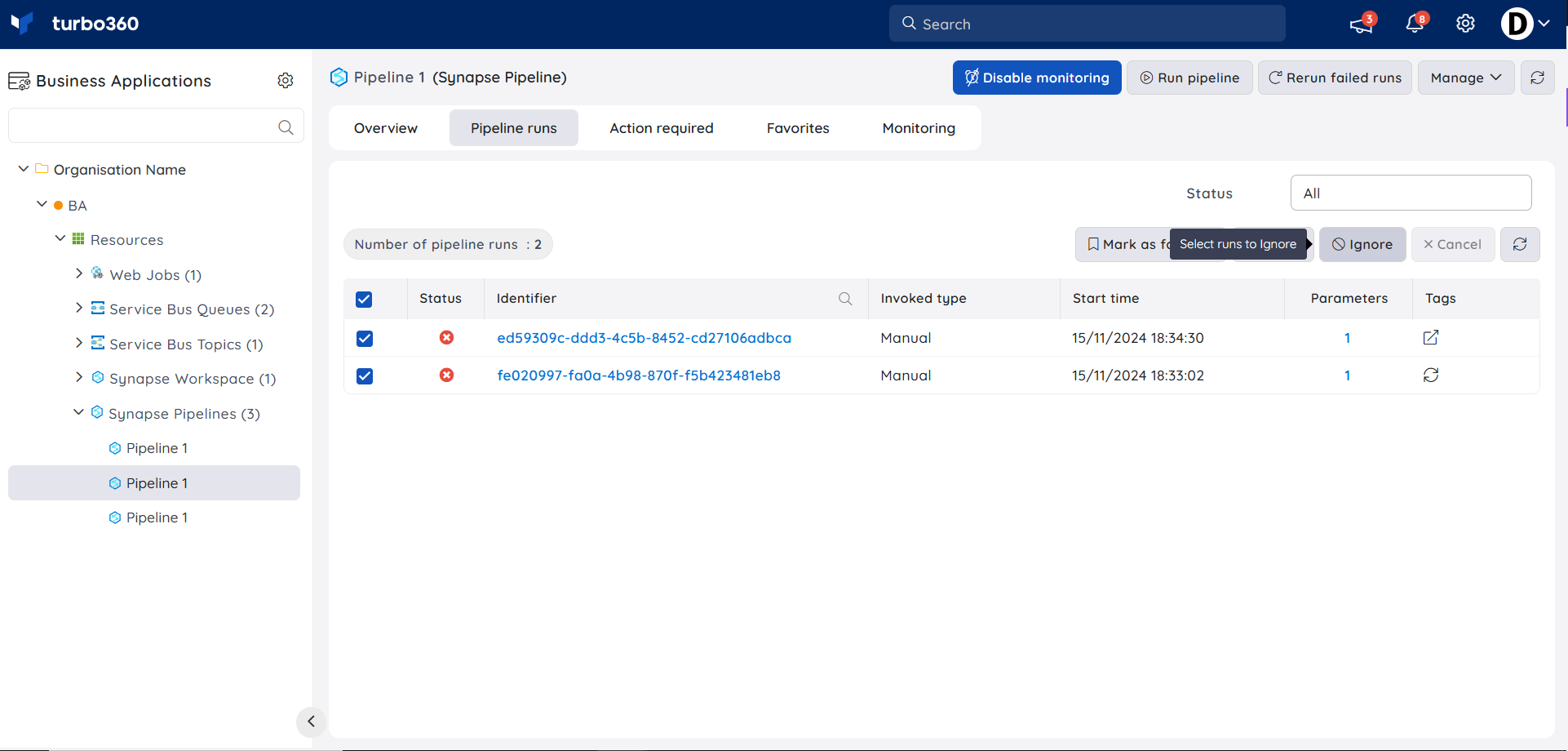Open run ed59309c-ddd3-4c5b-8452-cd27106adbca link

click(644, 338)
